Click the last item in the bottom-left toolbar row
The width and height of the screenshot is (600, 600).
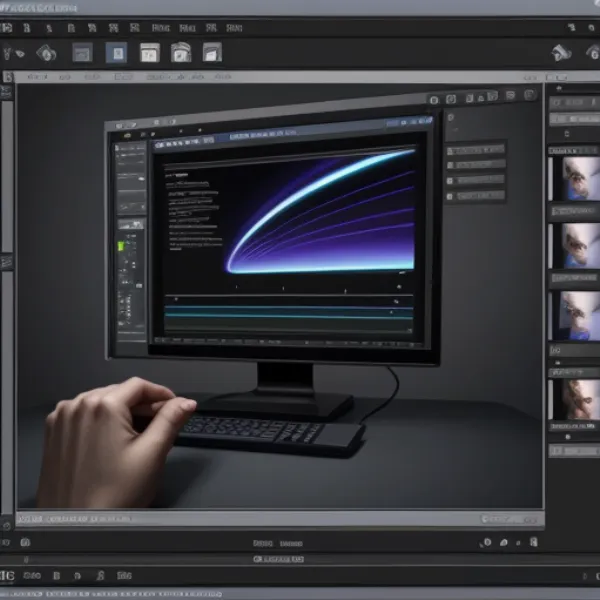(x=124, y=576)
